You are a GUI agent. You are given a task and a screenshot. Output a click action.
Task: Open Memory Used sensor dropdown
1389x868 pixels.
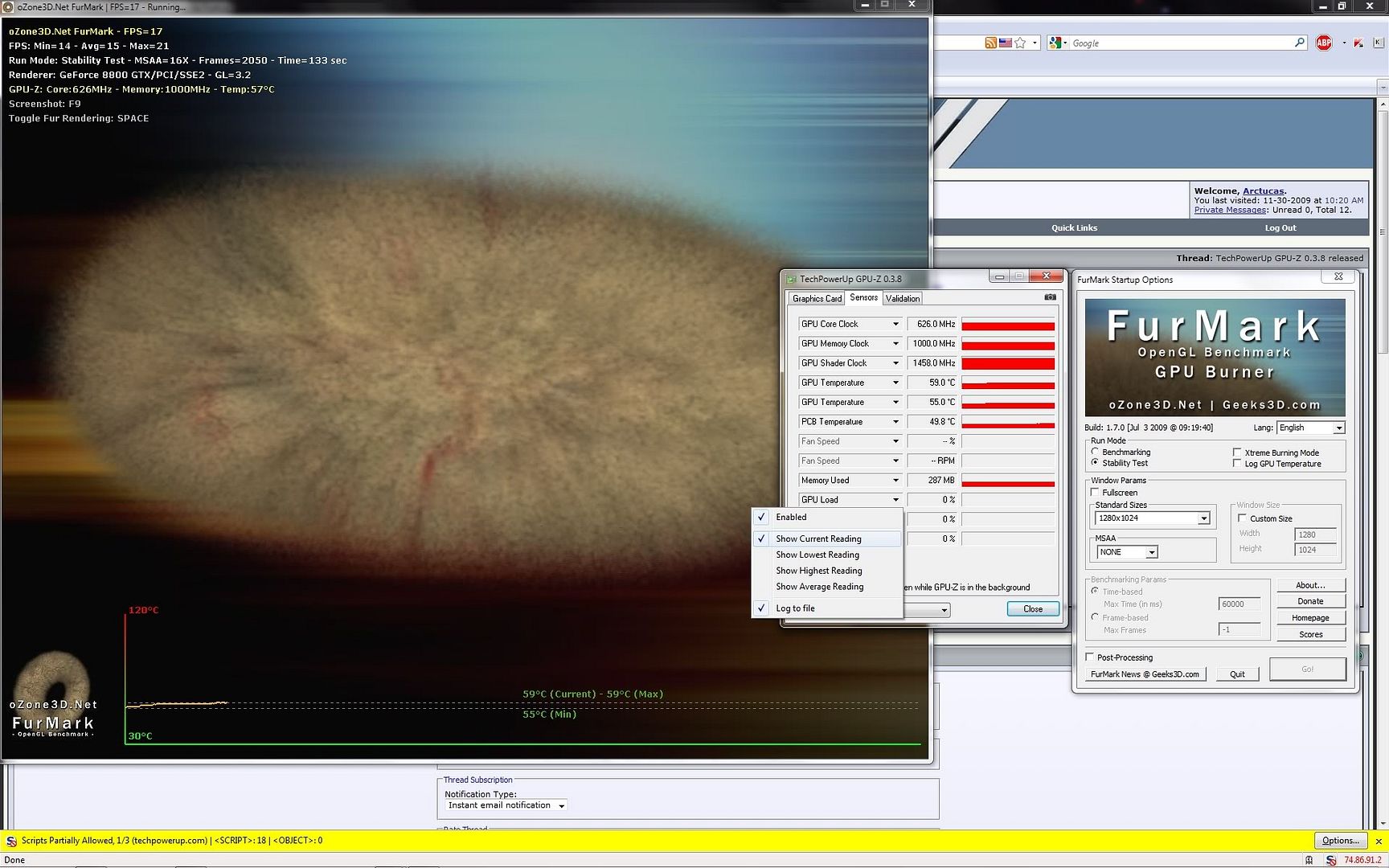click(x=895, y=481)
